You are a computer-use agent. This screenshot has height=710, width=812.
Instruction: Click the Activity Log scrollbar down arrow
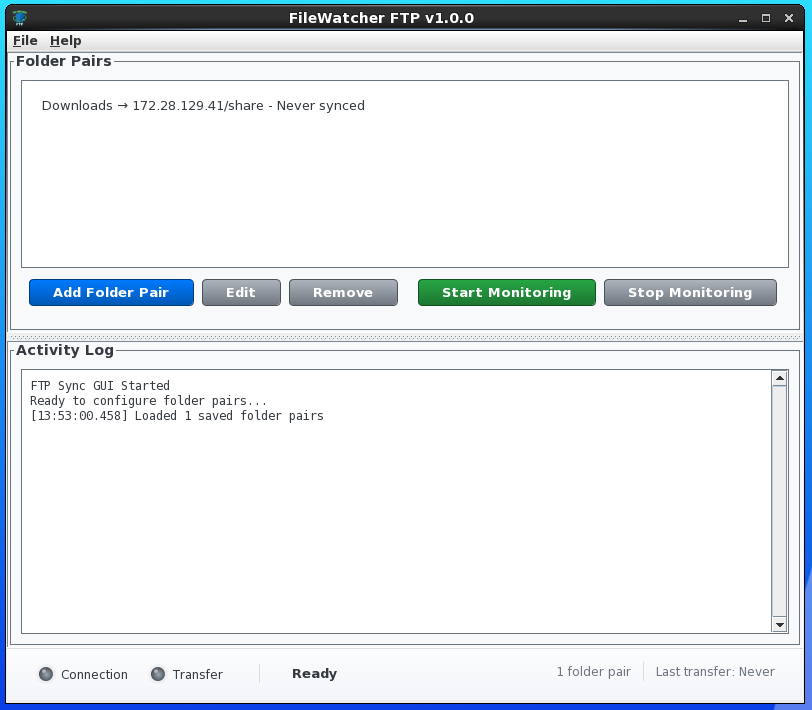(779, 625)
